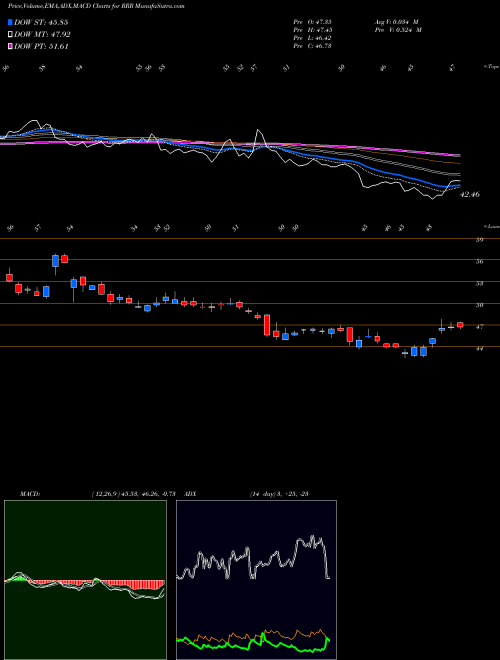Click the 44 price axis label
500x660 pixels.
pos(479,349)
